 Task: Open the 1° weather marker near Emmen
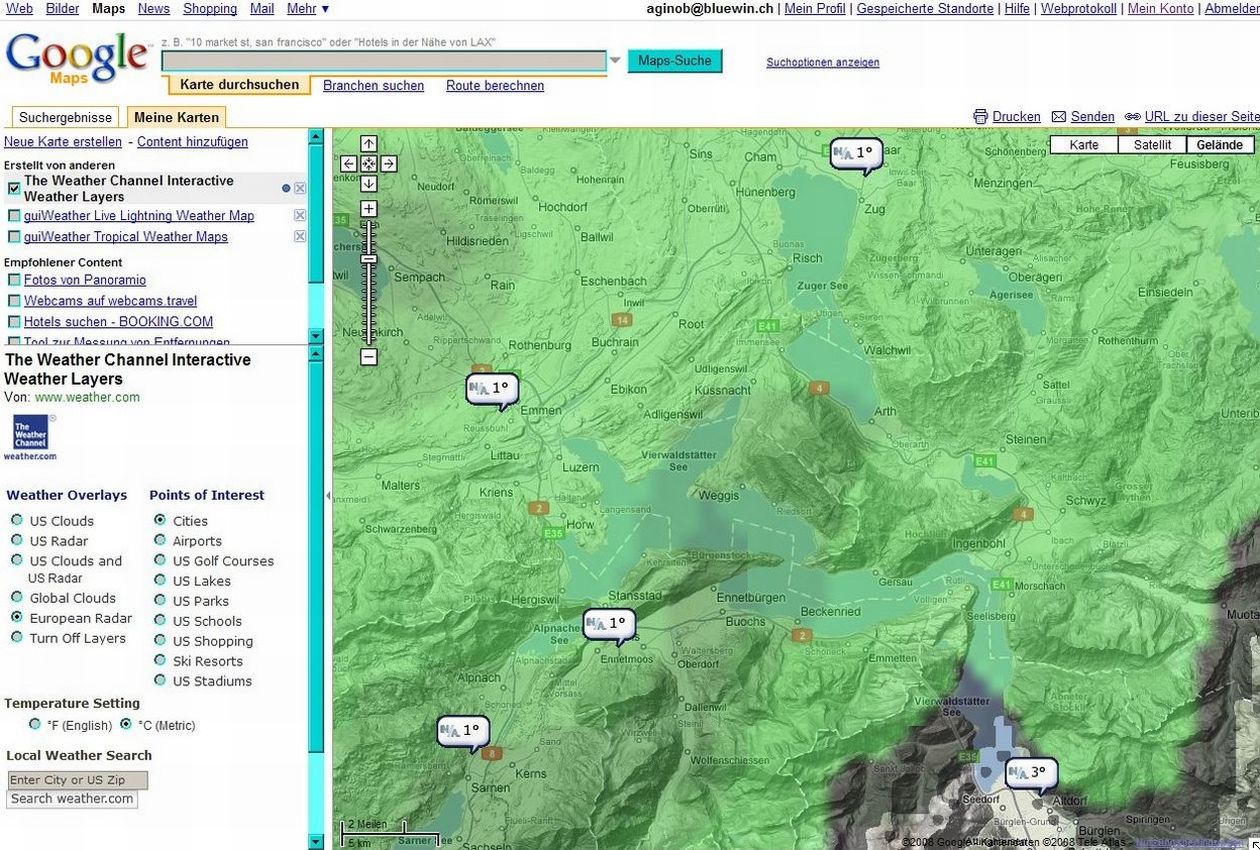point(492,389)
